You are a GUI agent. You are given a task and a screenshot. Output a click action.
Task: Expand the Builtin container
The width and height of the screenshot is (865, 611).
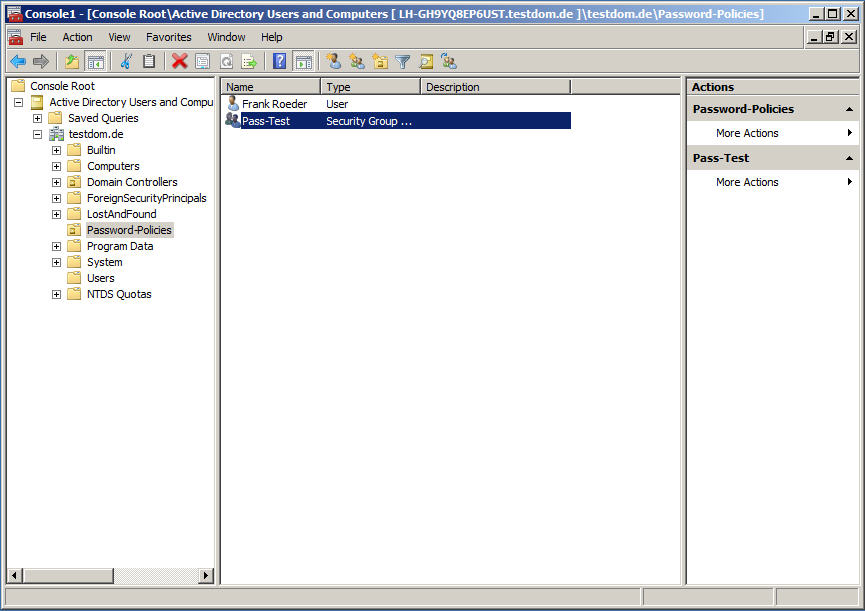pos(56,150)
